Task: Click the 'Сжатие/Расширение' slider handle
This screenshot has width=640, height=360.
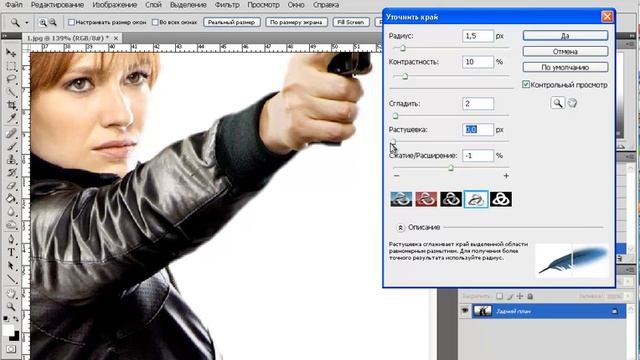Action: (x=451, y=168)
